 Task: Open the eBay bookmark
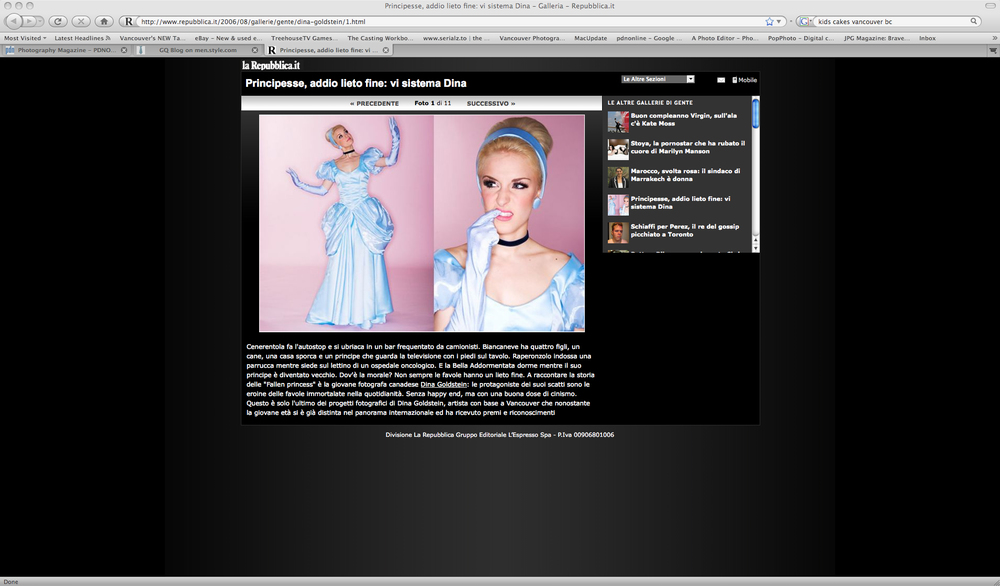tap(228, 38)
